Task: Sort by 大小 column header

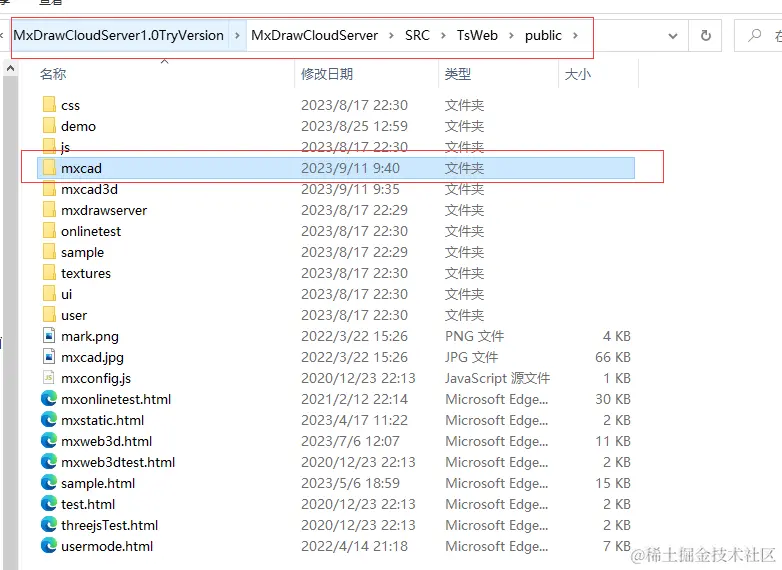Action: click(x=578, y=74)
